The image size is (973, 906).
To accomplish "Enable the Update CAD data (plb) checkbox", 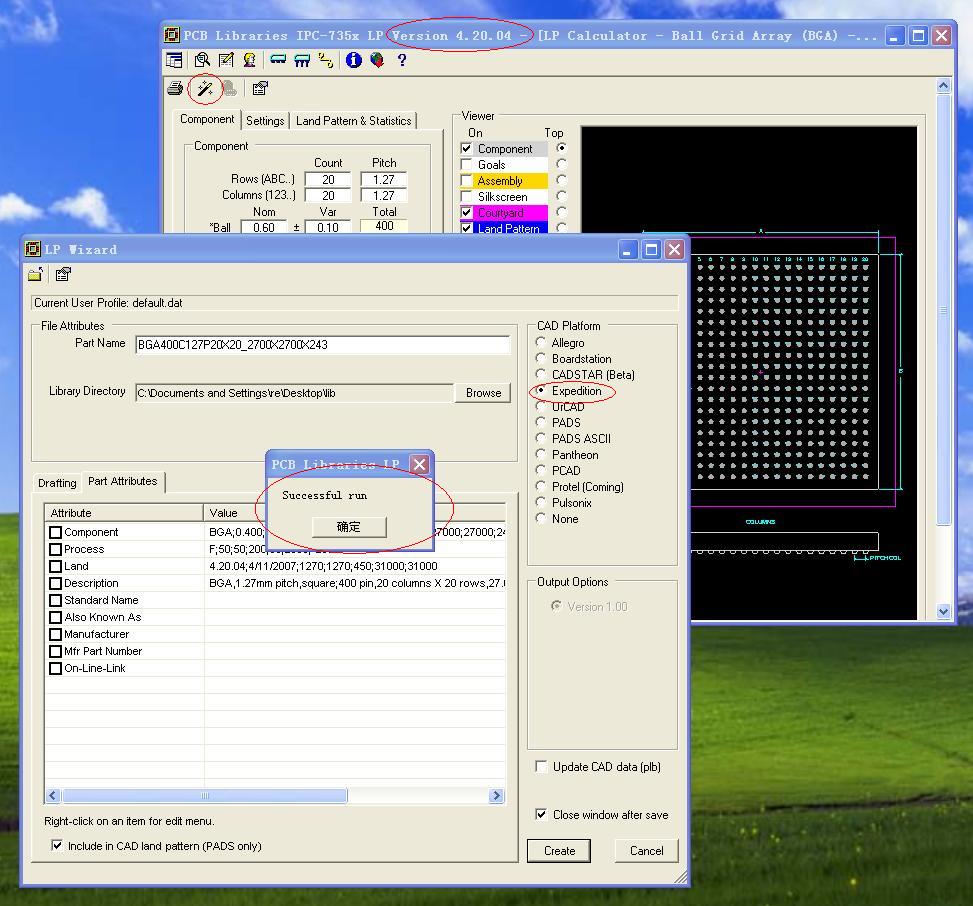I will point(541,767).
